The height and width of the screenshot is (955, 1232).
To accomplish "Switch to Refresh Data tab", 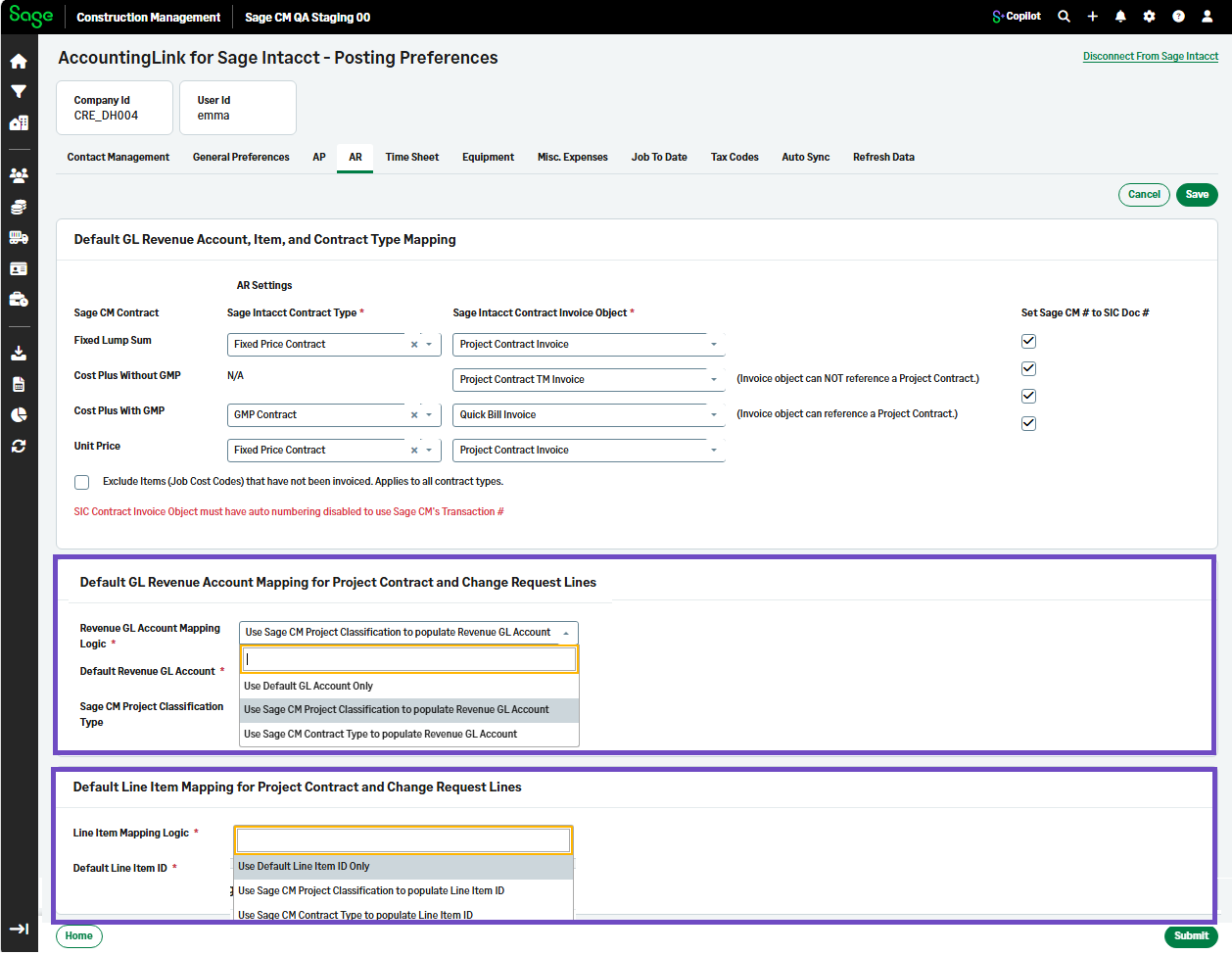I will (x=883, y=158).
